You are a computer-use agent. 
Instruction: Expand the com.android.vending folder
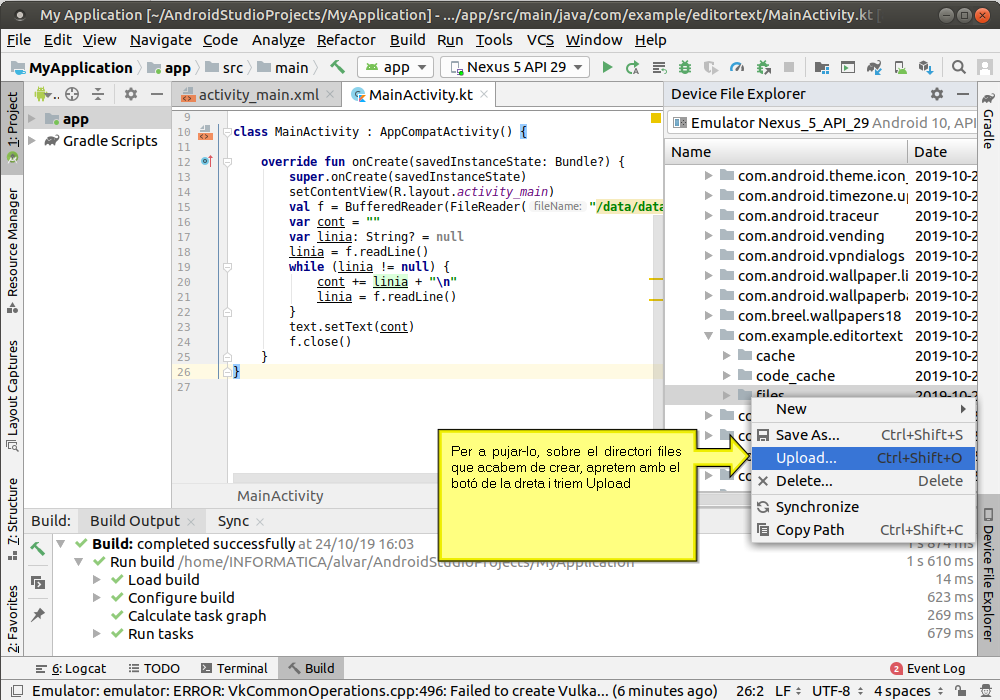pos(709,235)
